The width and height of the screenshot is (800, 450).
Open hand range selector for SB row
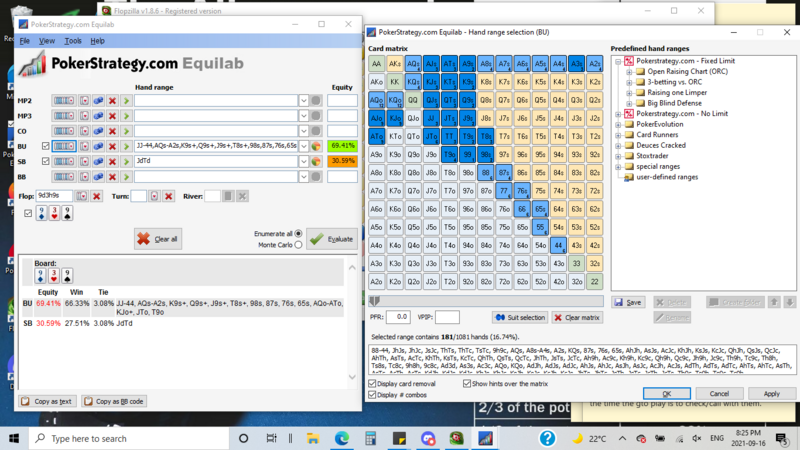click(x=64, y=161)
